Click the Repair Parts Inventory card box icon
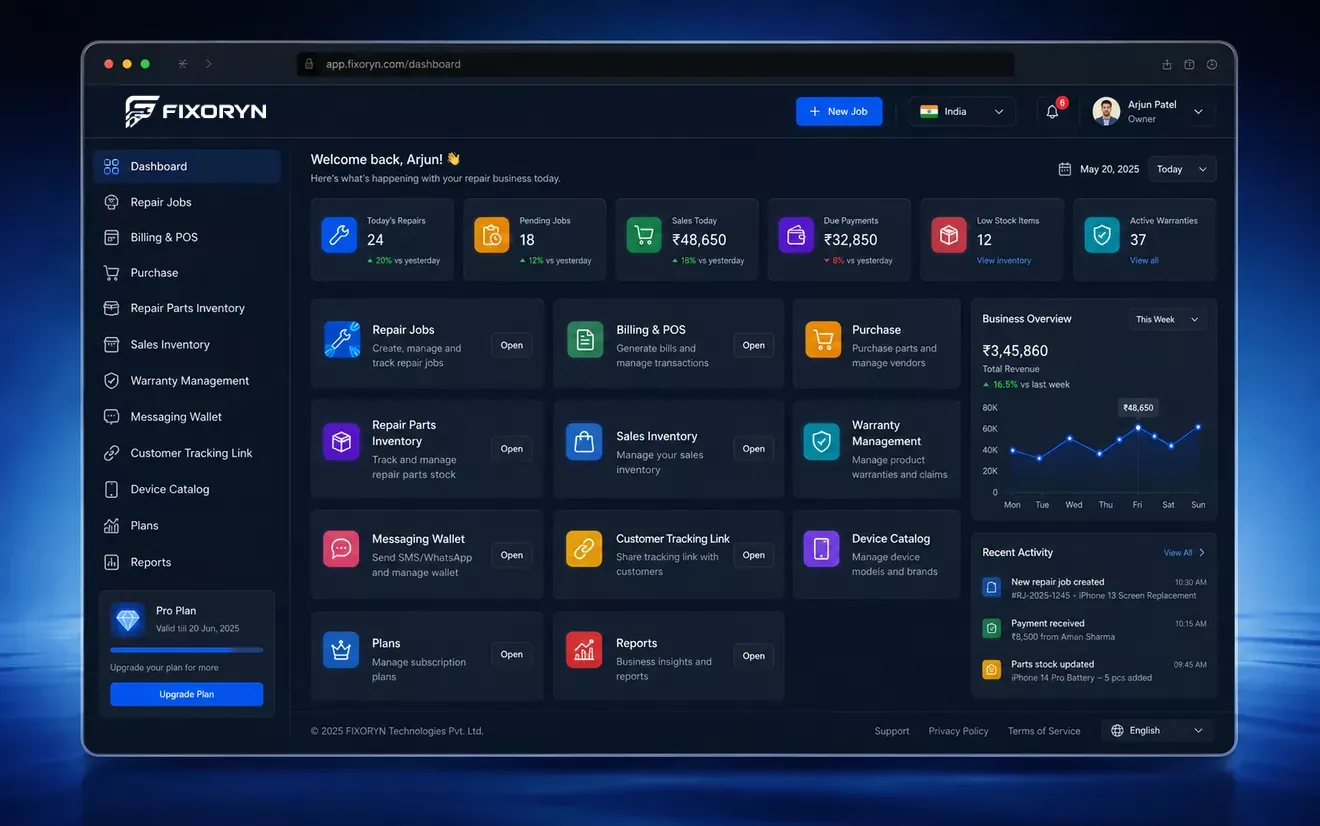The image size is (1320, 826). [342, 442]
